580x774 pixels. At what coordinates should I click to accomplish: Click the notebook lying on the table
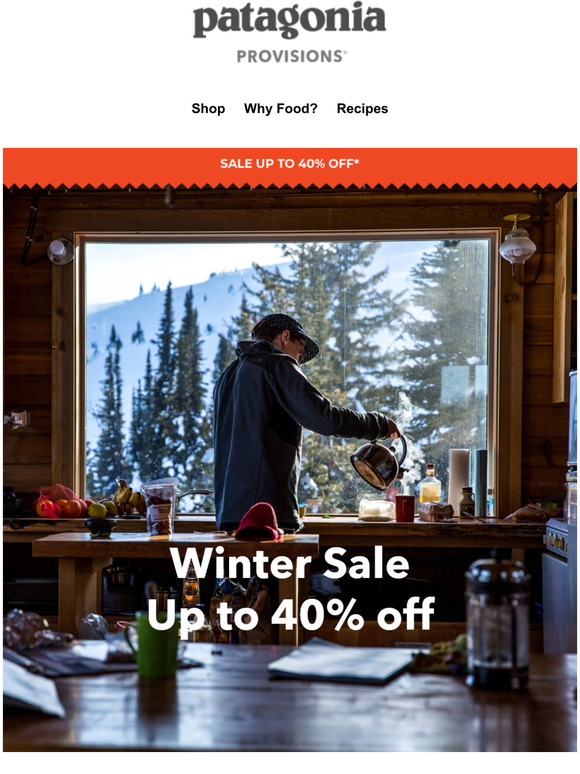pyautogui.click(x=342, y=660)
